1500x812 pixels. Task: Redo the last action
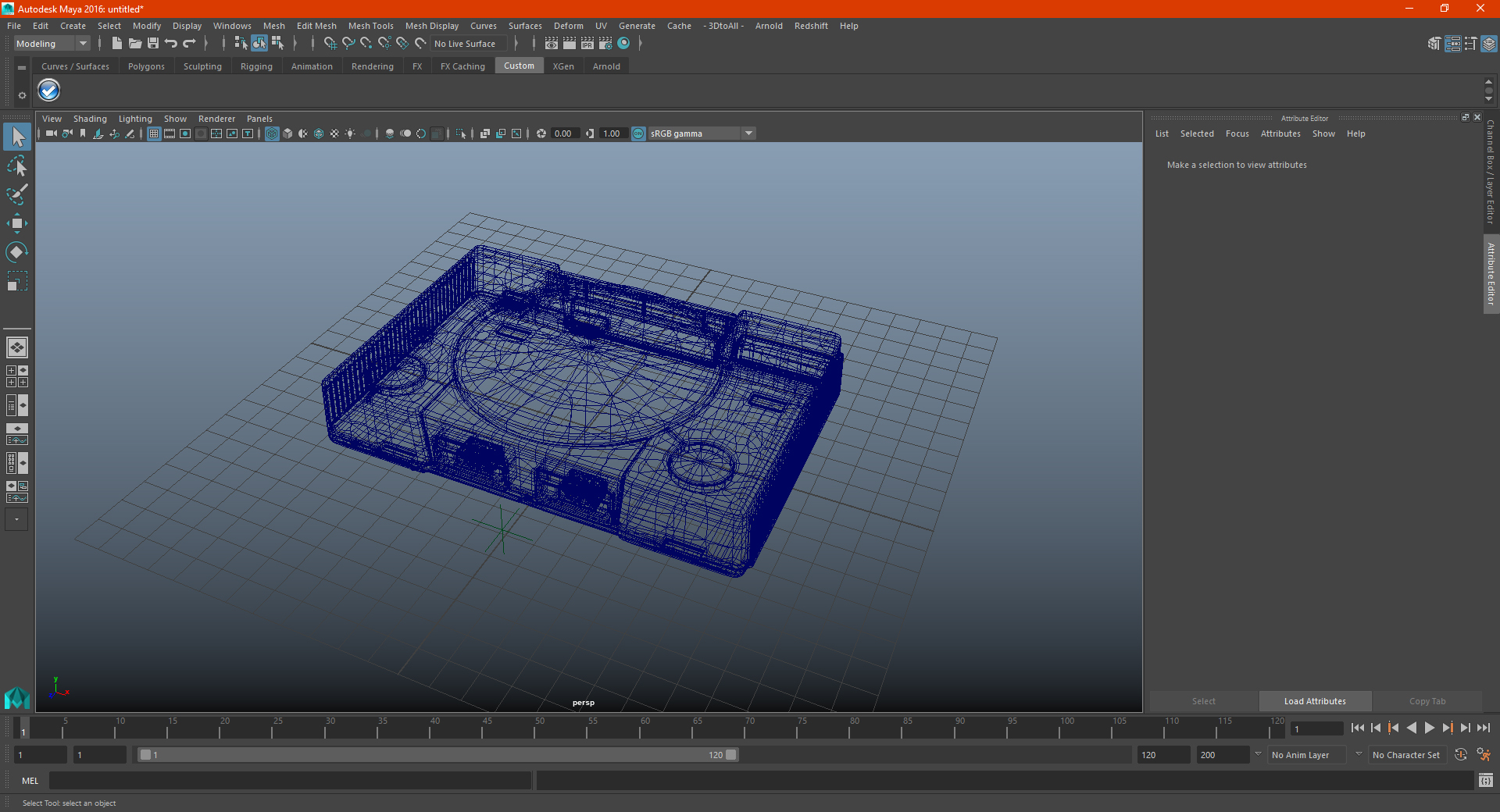click(189, 44)
